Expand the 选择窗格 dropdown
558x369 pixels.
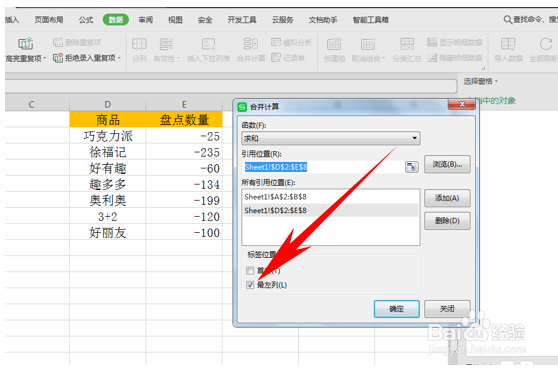(480, 81)
